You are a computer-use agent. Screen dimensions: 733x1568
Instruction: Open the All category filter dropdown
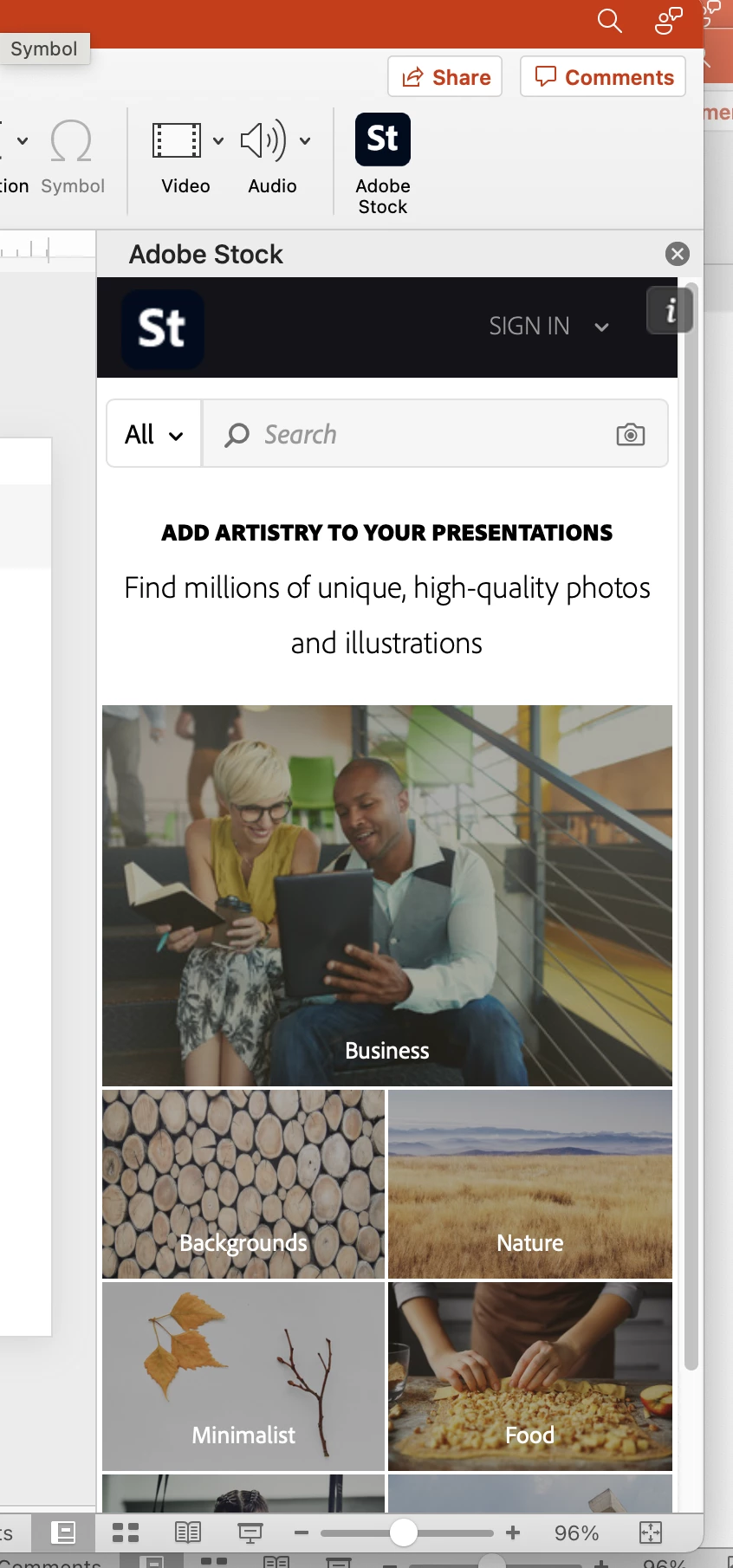tap(154, 434)
